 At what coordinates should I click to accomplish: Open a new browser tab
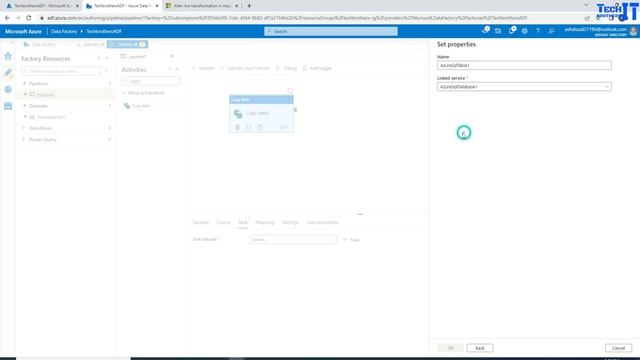click(x=249, y=6)
